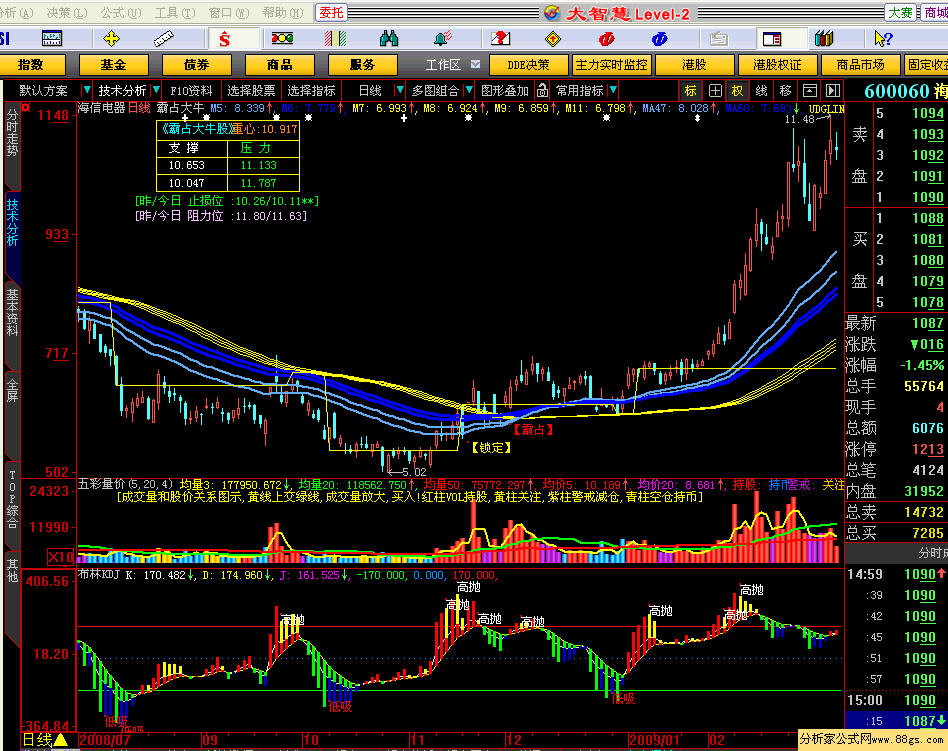Open the binoculars search tool

tap(389, 39)
